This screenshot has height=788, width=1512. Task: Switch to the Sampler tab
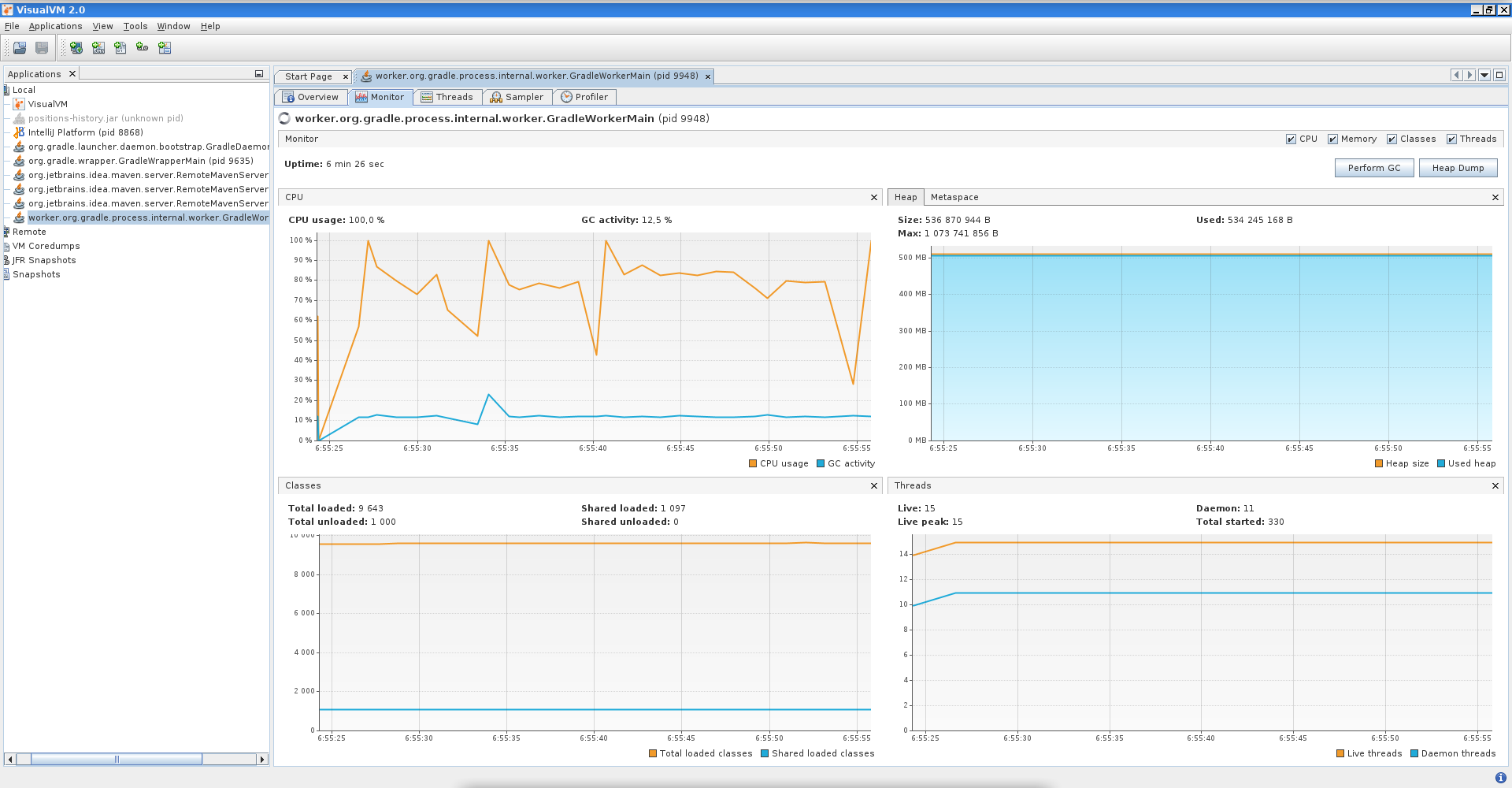click(x=517, y=97)
